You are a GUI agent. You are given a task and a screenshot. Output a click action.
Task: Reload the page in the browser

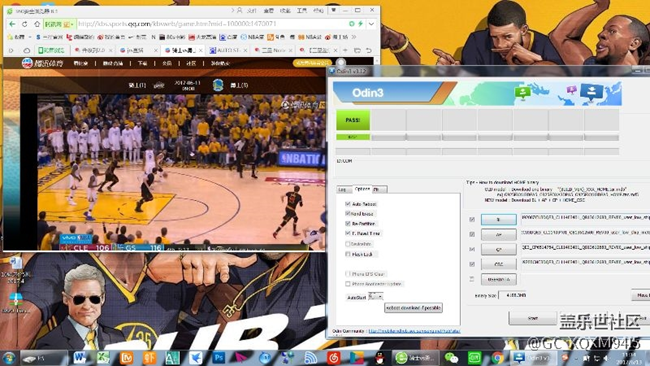(x=24, y=24)
